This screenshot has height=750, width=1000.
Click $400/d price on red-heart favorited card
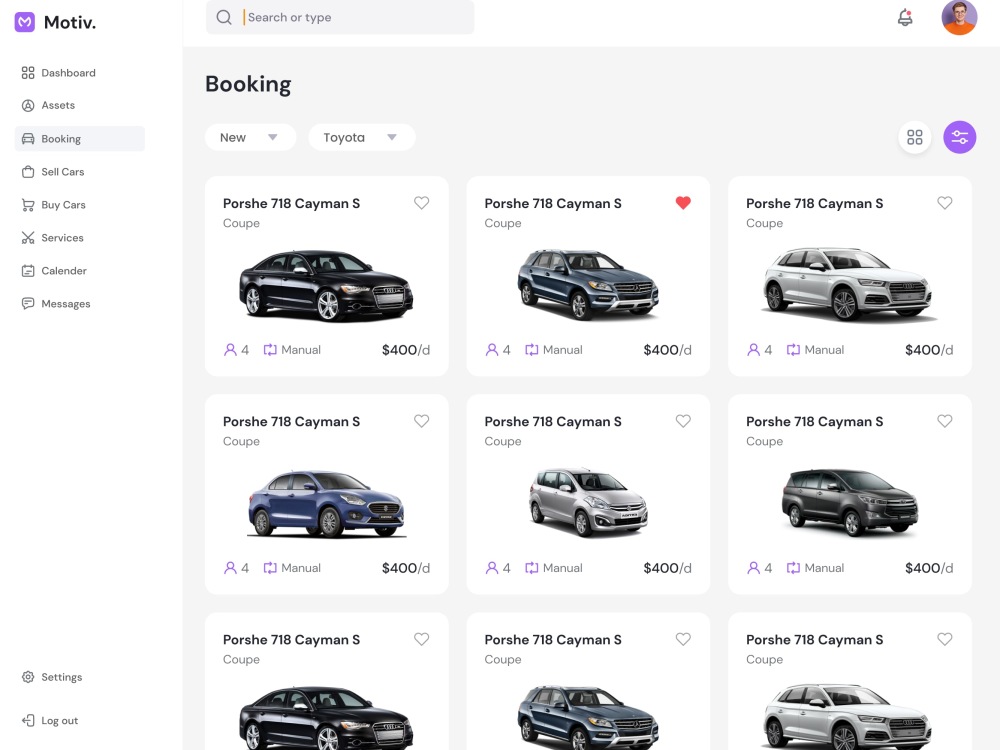667,349
